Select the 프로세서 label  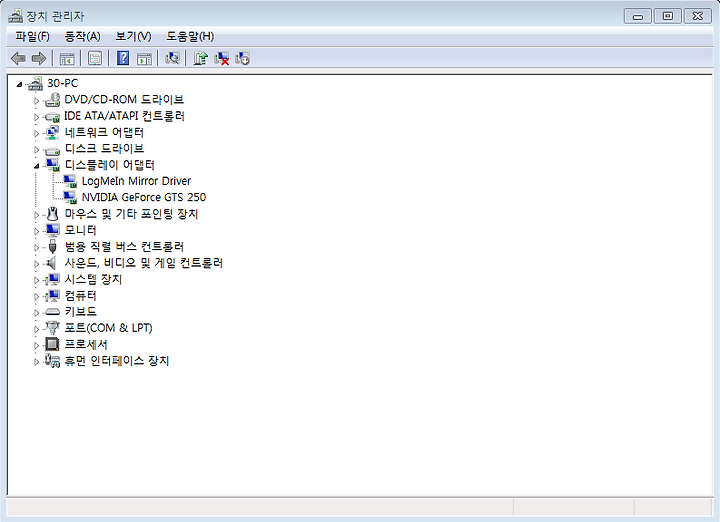coord(86,344)
